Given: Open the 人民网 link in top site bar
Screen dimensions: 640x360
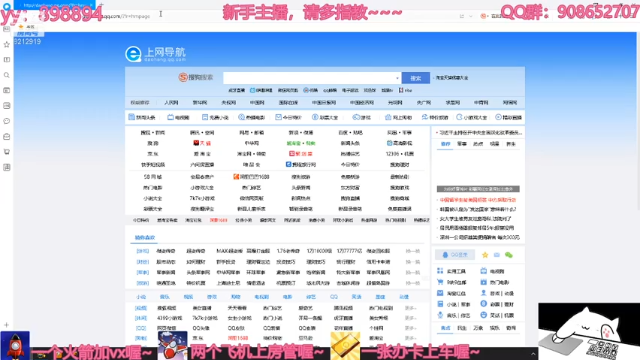Looking at the screenshot, I should tap(171, 102).
